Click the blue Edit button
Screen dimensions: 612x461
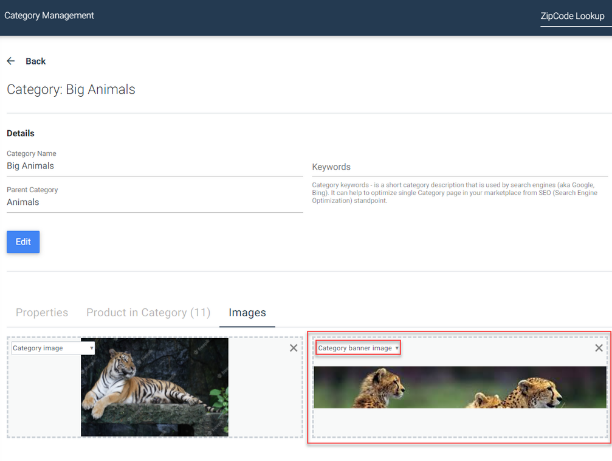pos(23,242)
